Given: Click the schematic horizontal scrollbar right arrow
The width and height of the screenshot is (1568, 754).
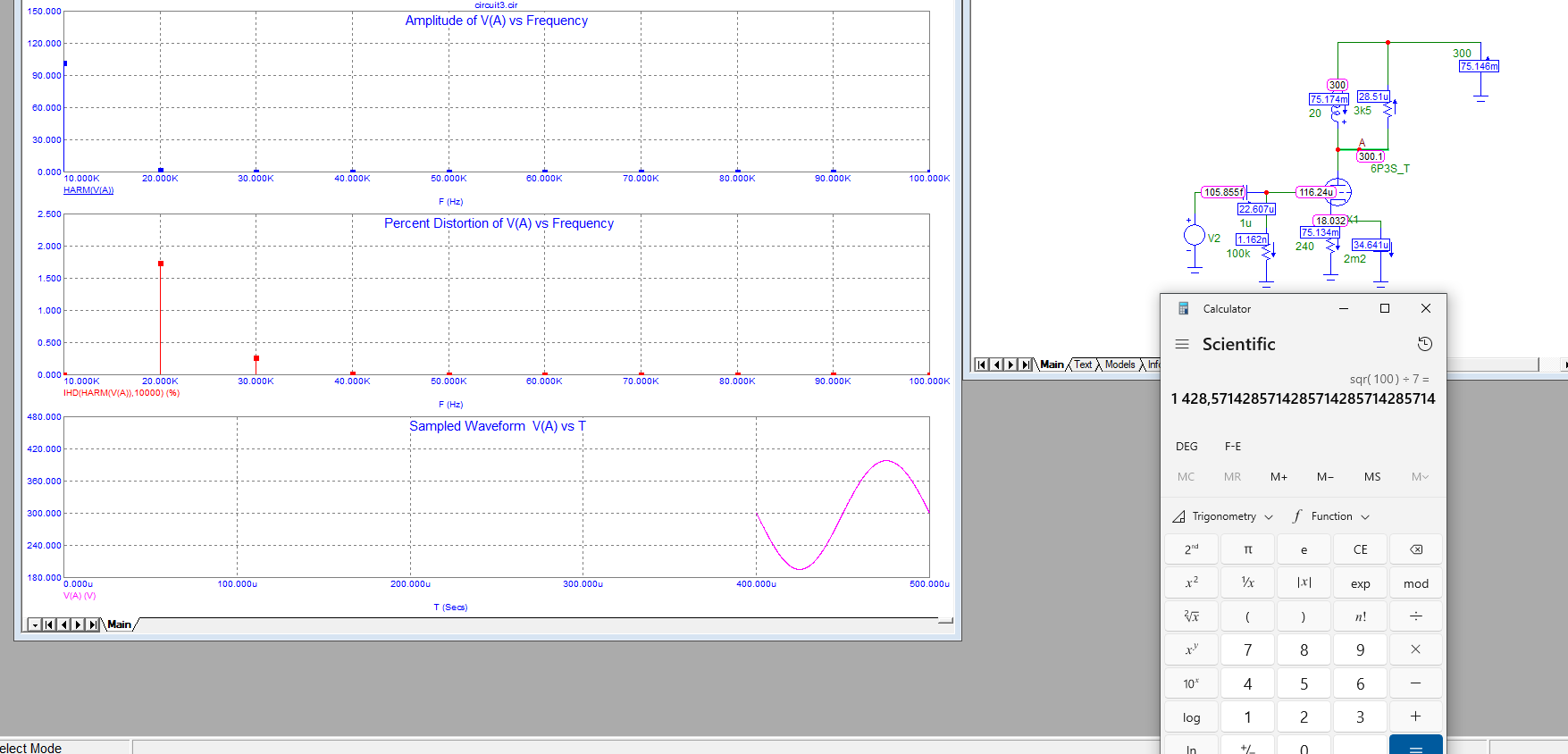Looking at the screenshot, I should 1564,364.
